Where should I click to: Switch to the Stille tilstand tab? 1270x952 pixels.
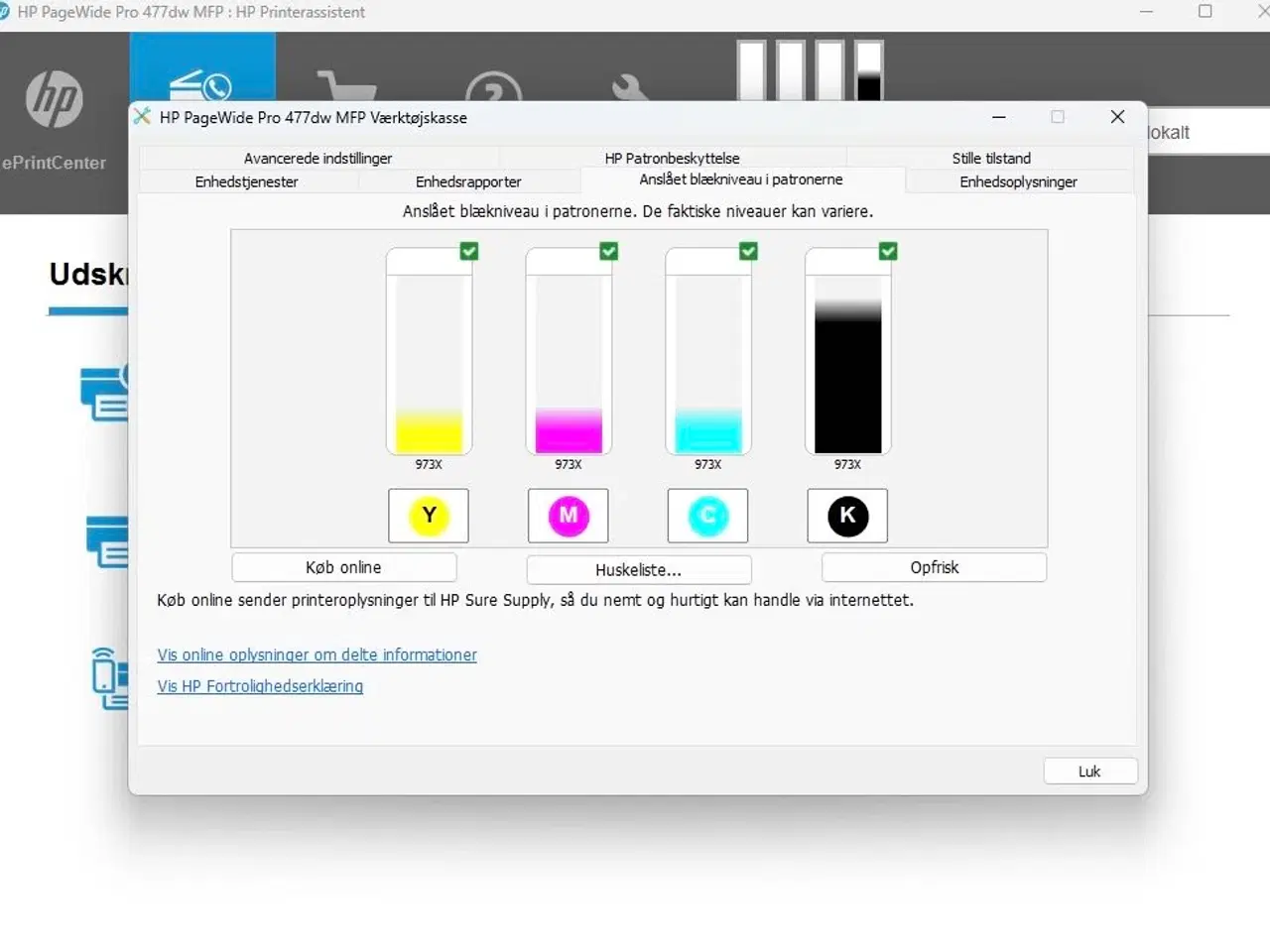coord(991,158)
